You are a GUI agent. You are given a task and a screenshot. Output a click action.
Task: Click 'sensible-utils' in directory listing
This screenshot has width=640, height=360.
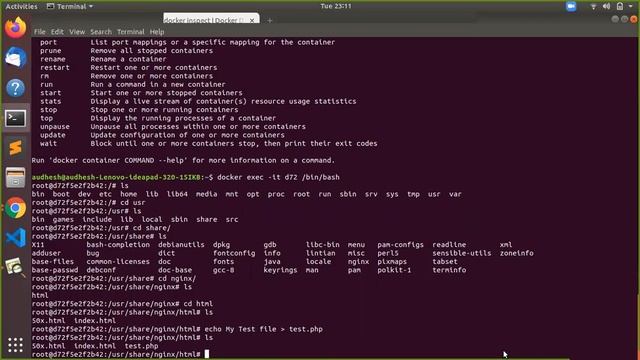point(462,253)
